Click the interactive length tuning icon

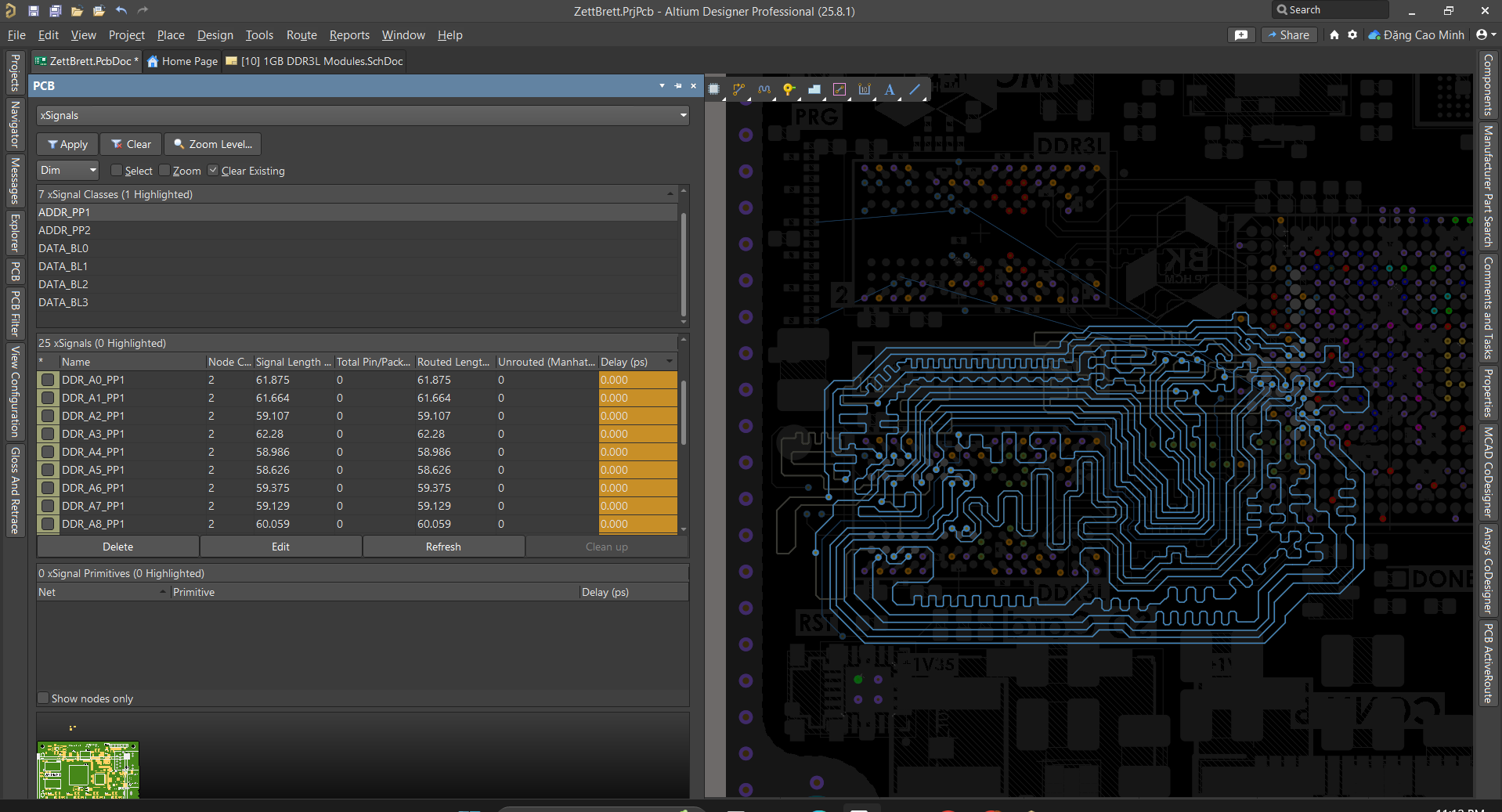[x=764, y=89]
